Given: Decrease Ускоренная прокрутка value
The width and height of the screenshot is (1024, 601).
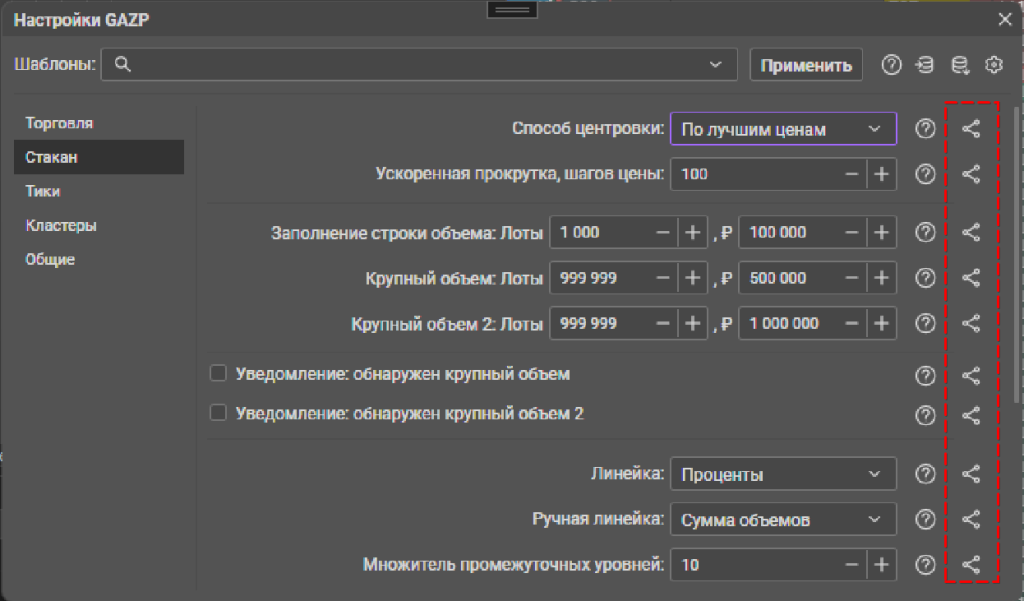Looking at the screenshot, I should point(852,174).
